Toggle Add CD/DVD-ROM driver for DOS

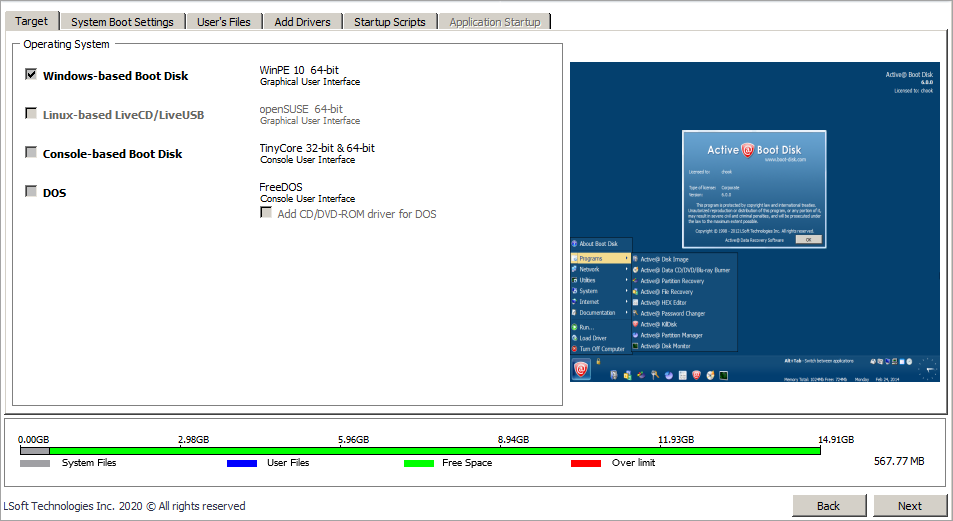[266, 212]
